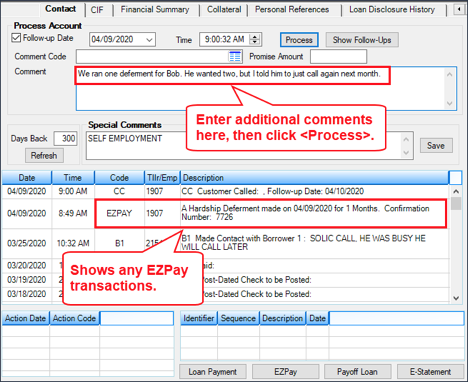Open the Follow-up Date dropdown
This screenshot has height=382, width=468.
pos(150,40)
